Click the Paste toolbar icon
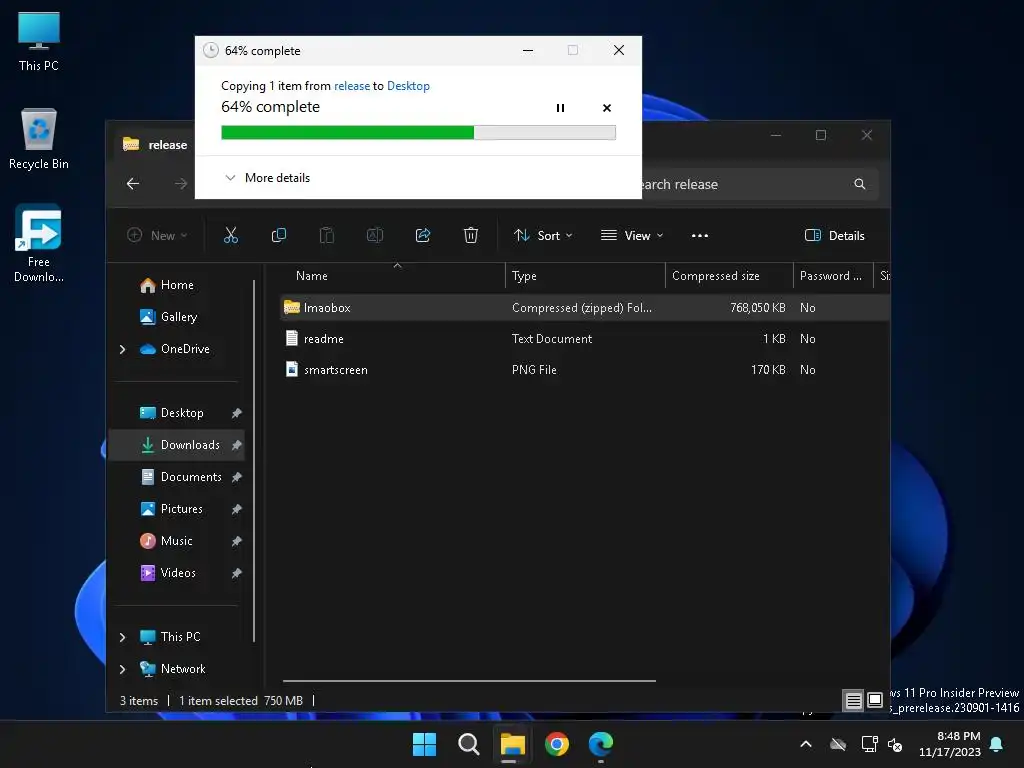This screenshot has width=1024, height=768. 327,236
